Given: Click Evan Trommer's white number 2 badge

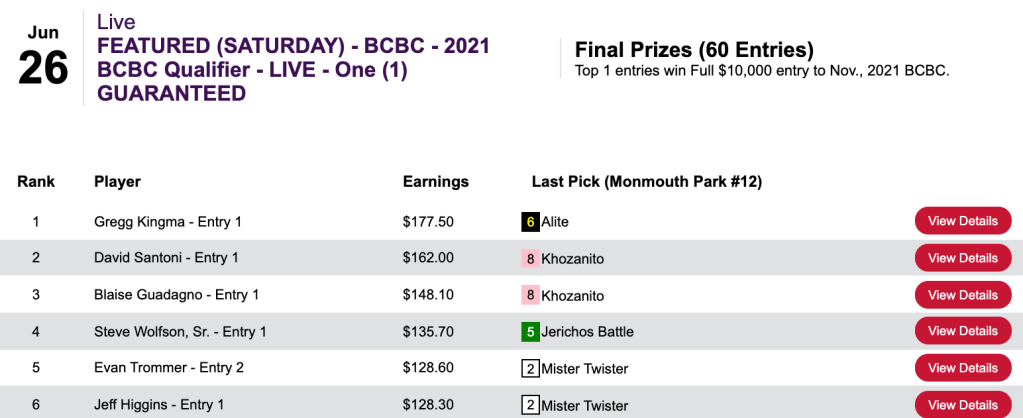Looking at the screenshot, I should pyautogui.click(x=530, y=369).
